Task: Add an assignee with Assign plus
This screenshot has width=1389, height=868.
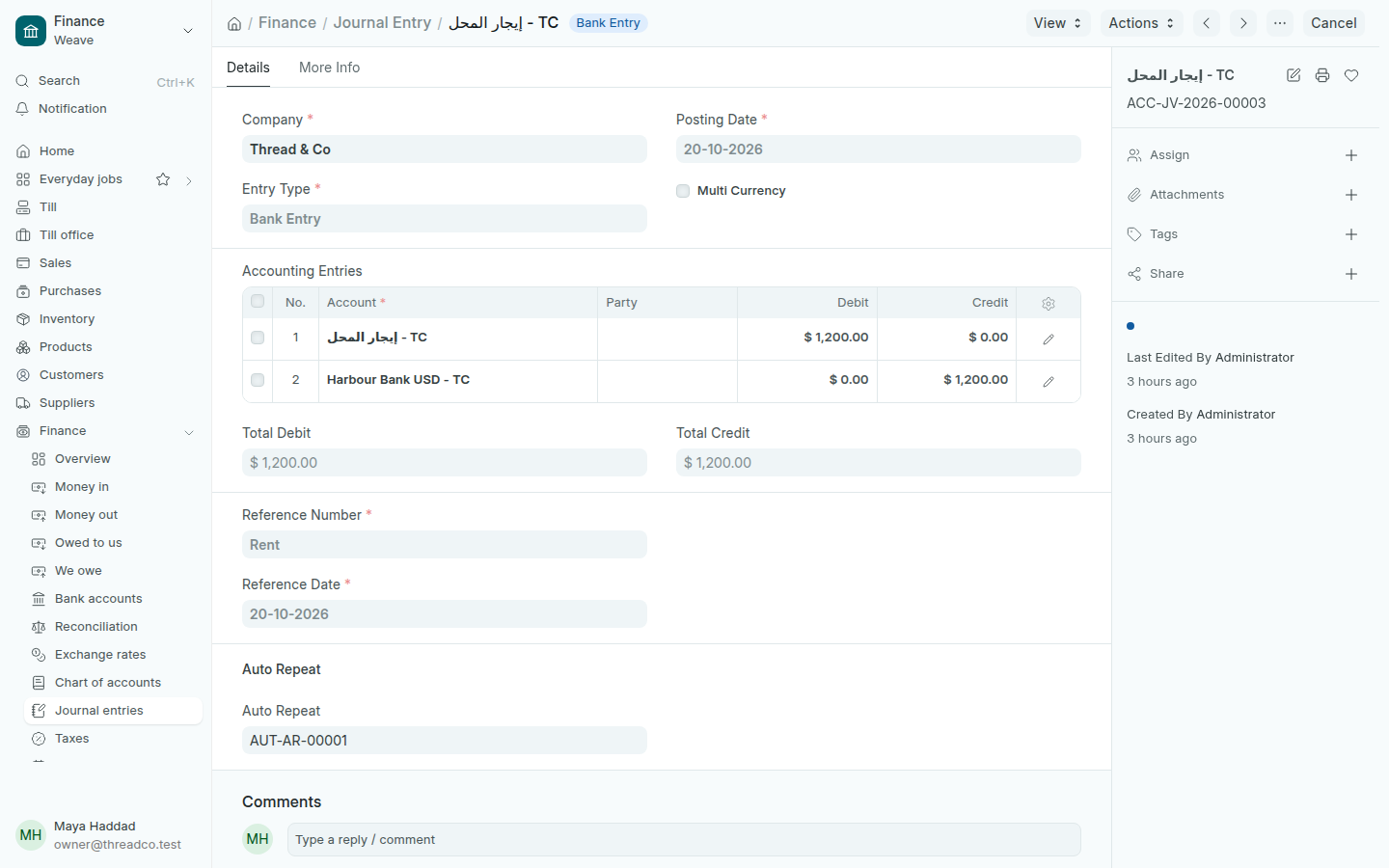Action: 1351,155
